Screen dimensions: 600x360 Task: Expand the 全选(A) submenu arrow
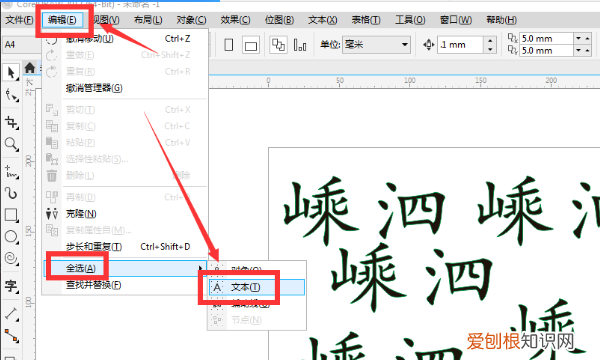click(200, 268)
